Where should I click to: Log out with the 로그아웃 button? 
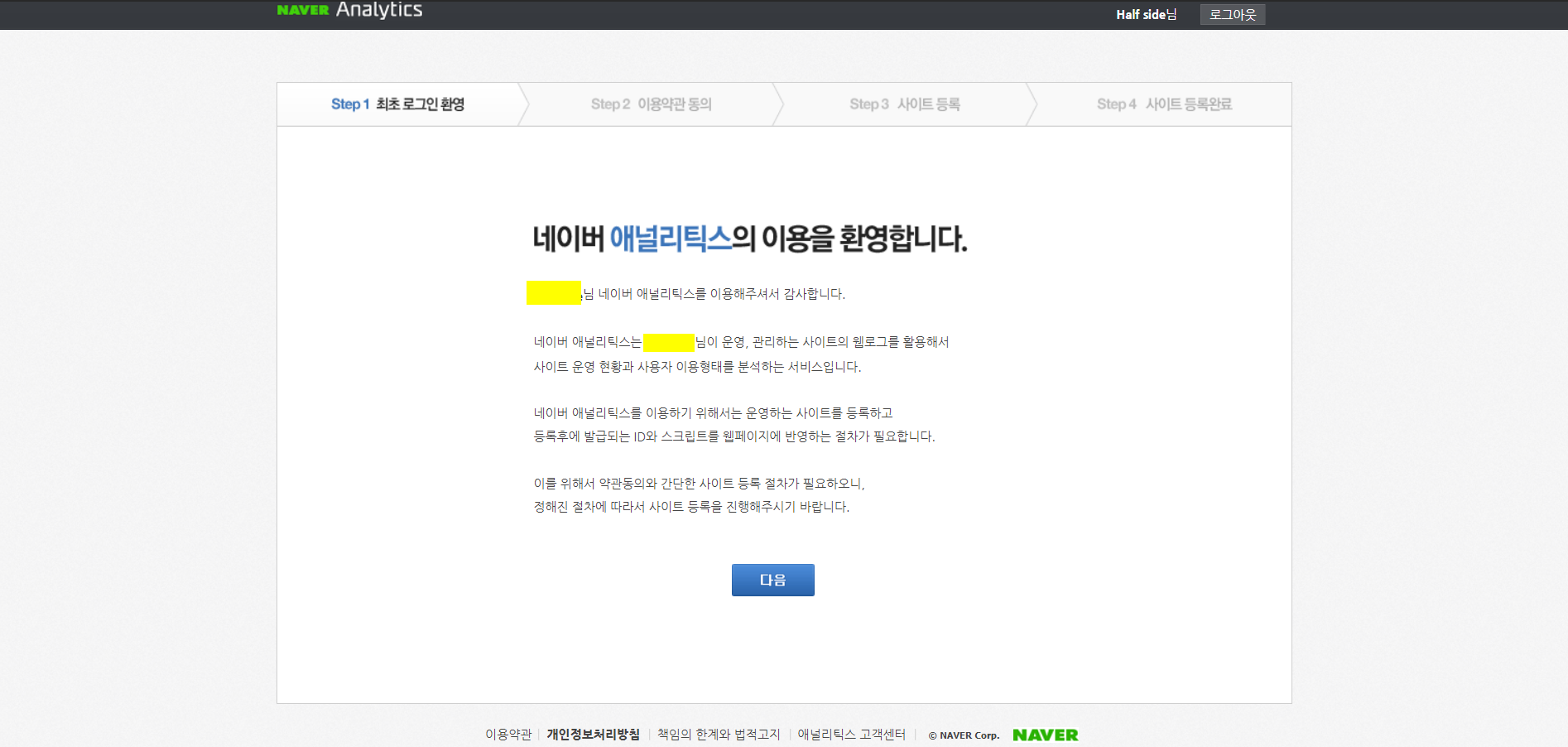pos(1233,15)
